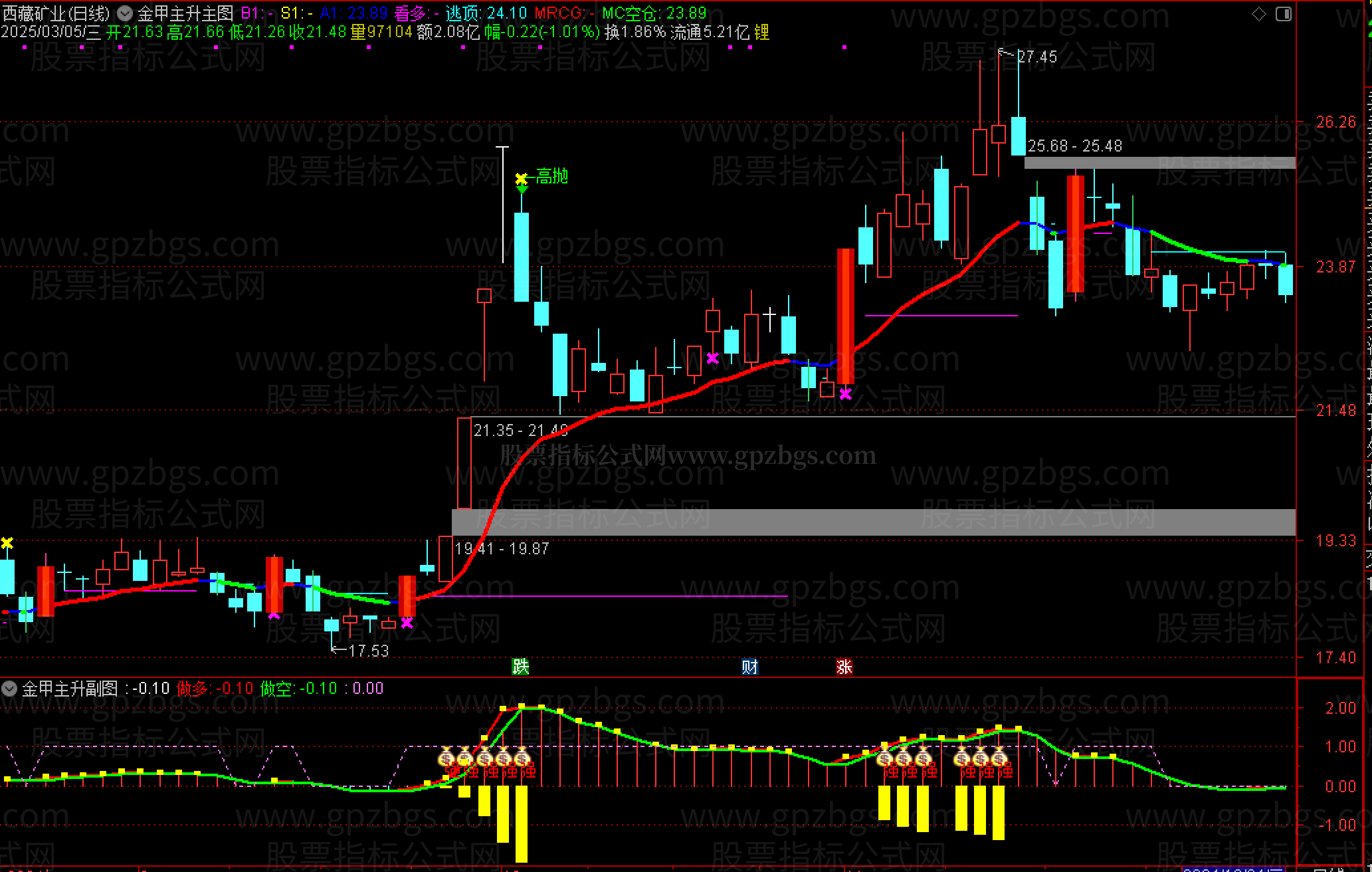The width and height of the screenshot is (1372, 872).
Task: Click the blue 财 event marker
Action: pos(749,667)
